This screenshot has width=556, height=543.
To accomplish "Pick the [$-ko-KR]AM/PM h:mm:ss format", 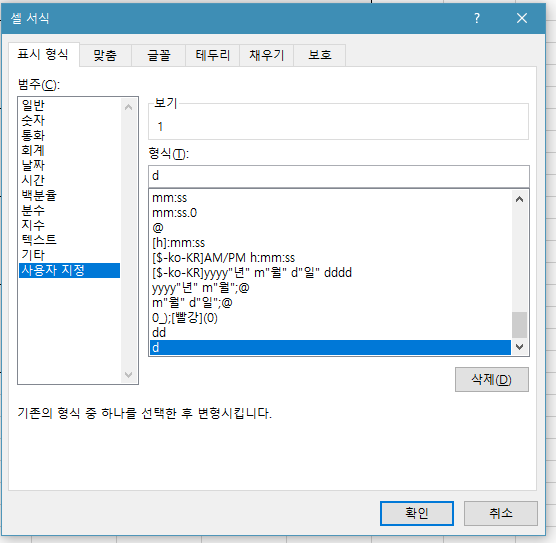I will 330,258.
